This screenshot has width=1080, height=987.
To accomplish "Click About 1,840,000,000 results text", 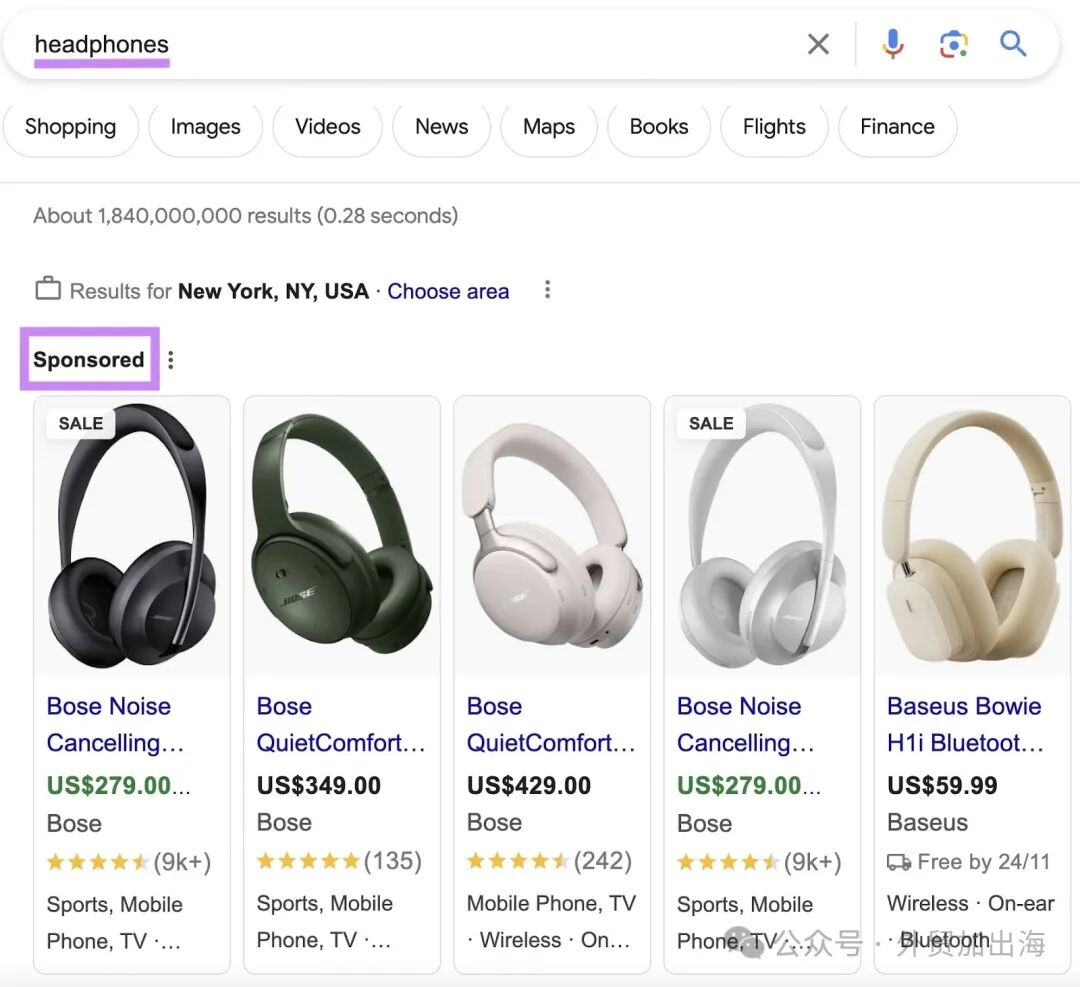I will (x=245, y=216).
